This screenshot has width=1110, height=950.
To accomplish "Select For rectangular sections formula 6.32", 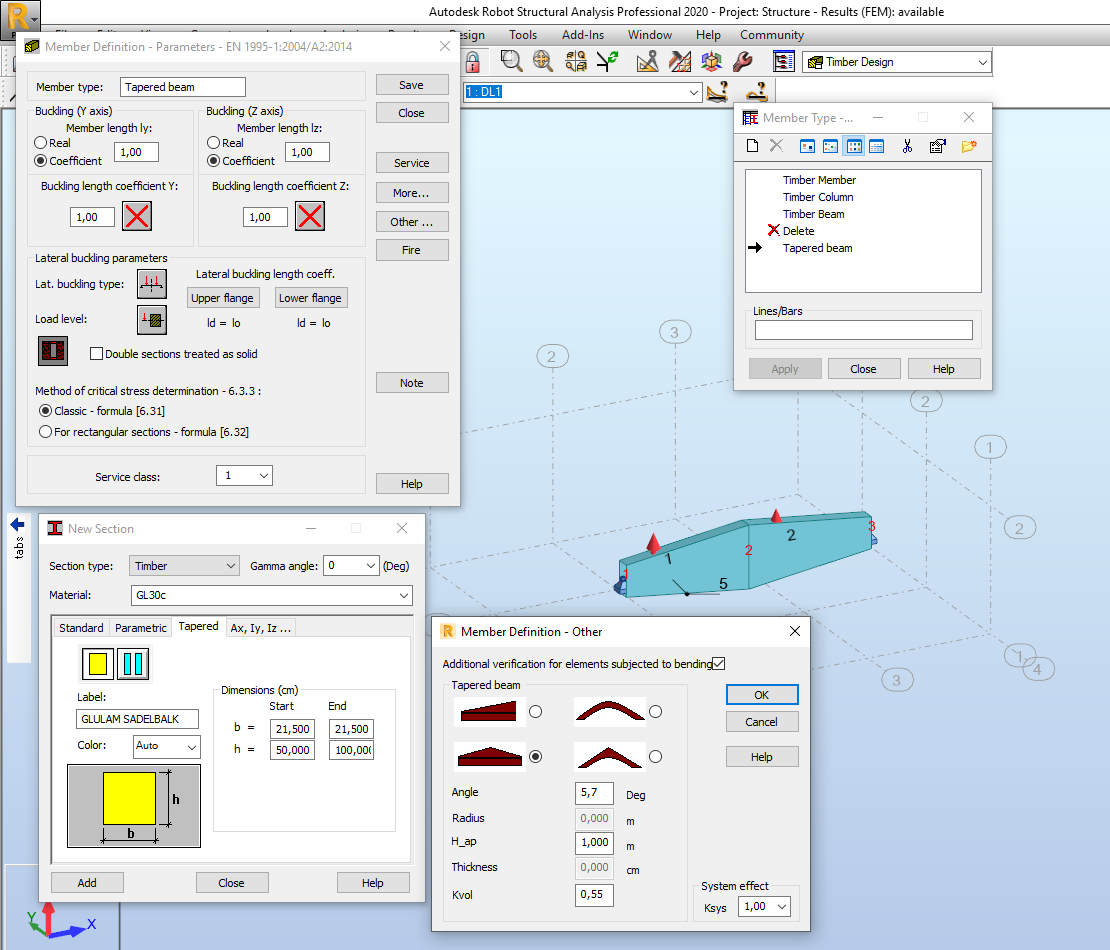I will click(46, 432).
